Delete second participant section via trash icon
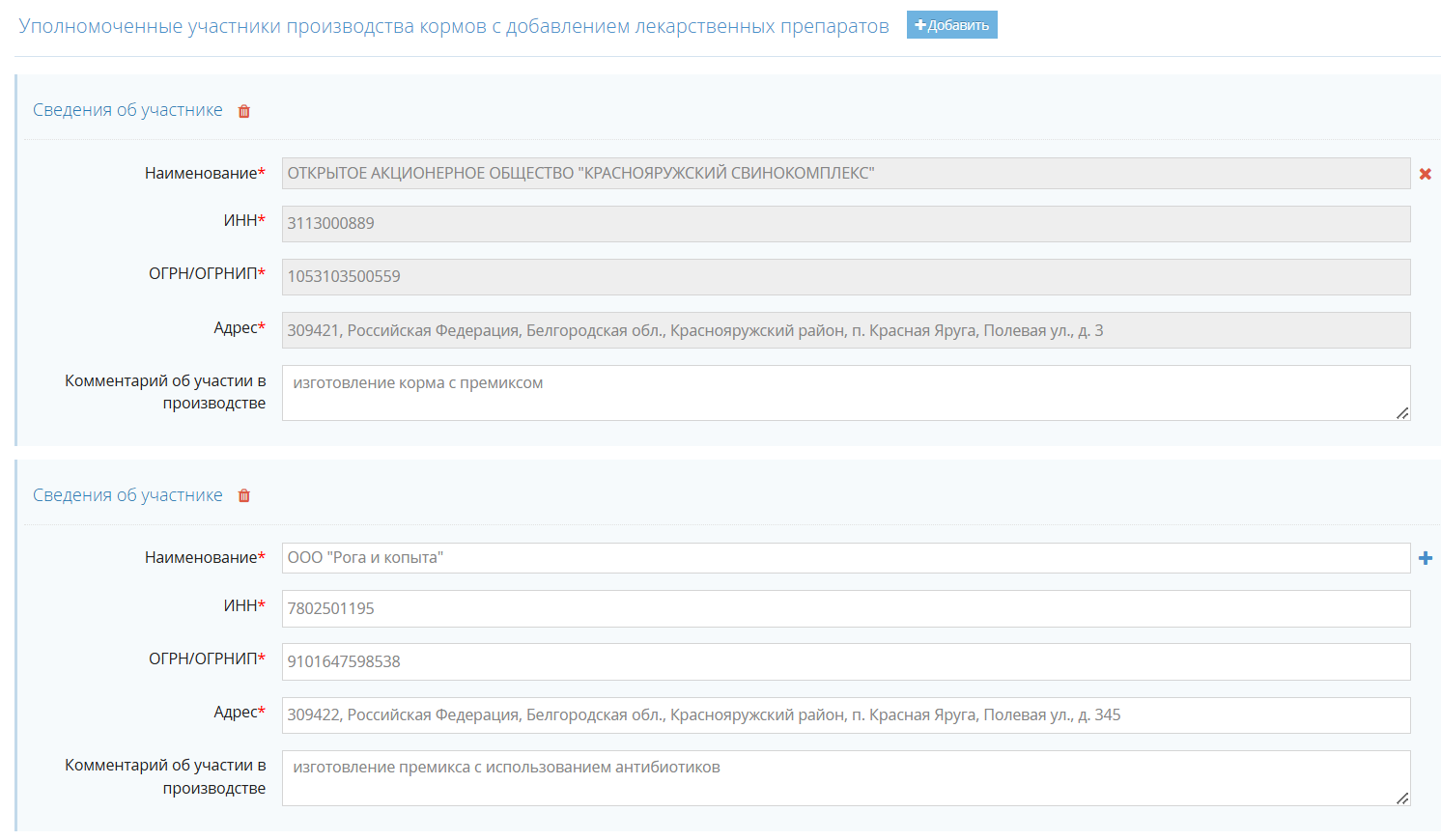 pyautogui.click(x=244, y=495)
